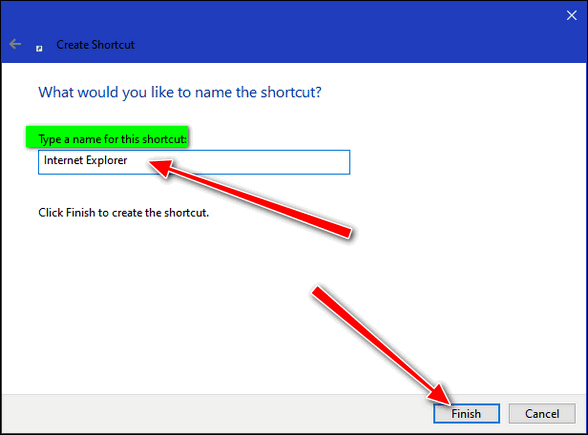The height and width of the screenshot is (435, 588).
Task: Click the 'Internet Explorer' text in the field
Action: pos(86,160)
